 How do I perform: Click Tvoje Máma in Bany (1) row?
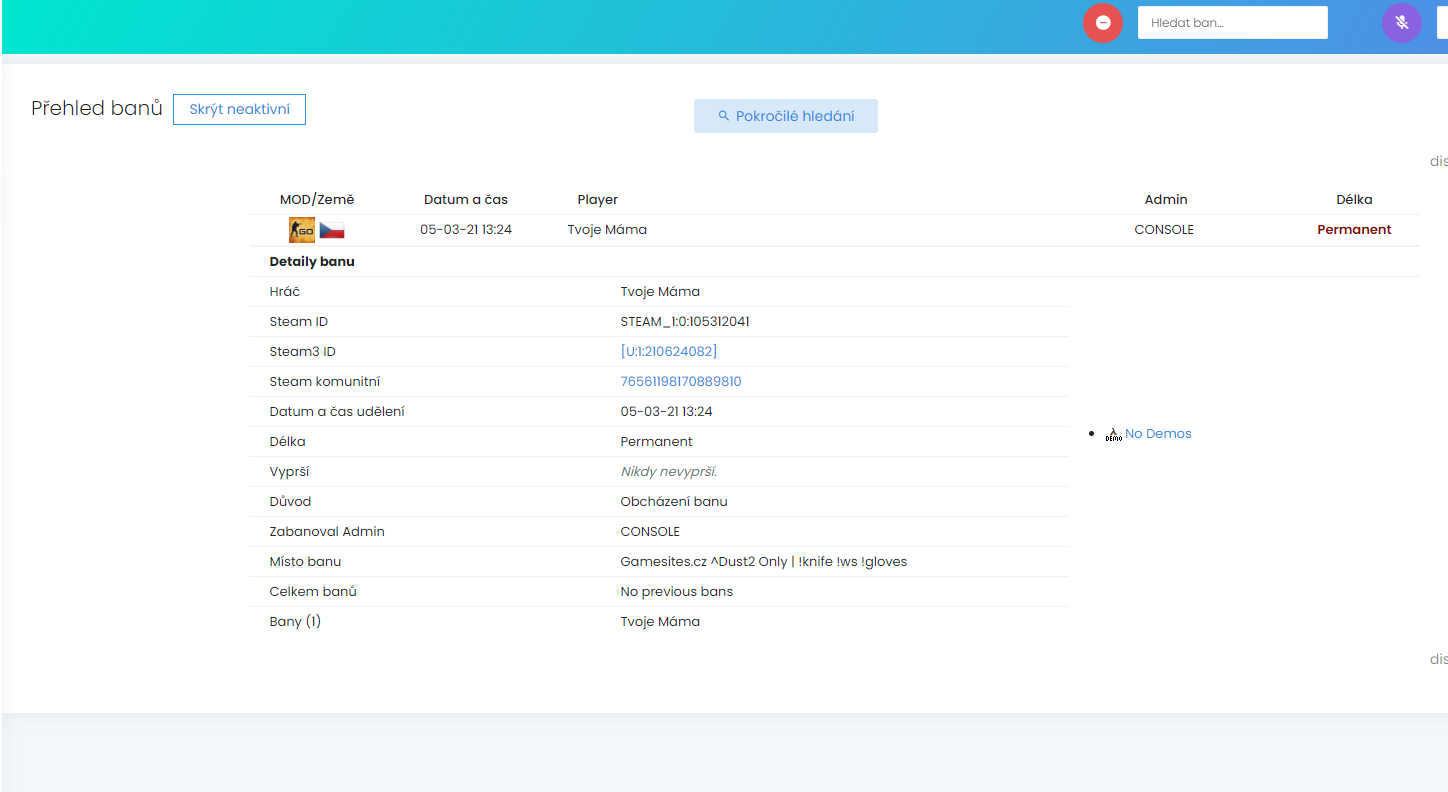click(x=660, y=622)
